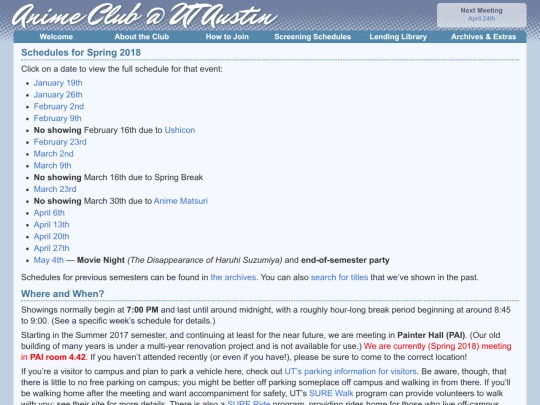
Task: Open the March 9th schedule
Action: [52, 166]
